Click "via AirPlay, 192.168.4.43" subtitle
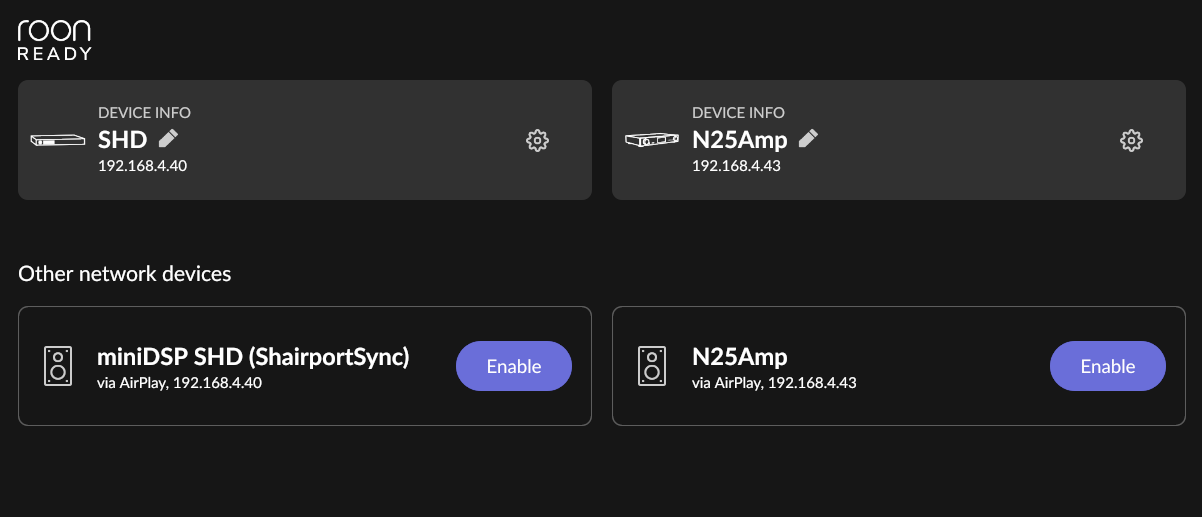Image resolution: width=1202 pixels, height=517 pixels. (x=774, y=382)
